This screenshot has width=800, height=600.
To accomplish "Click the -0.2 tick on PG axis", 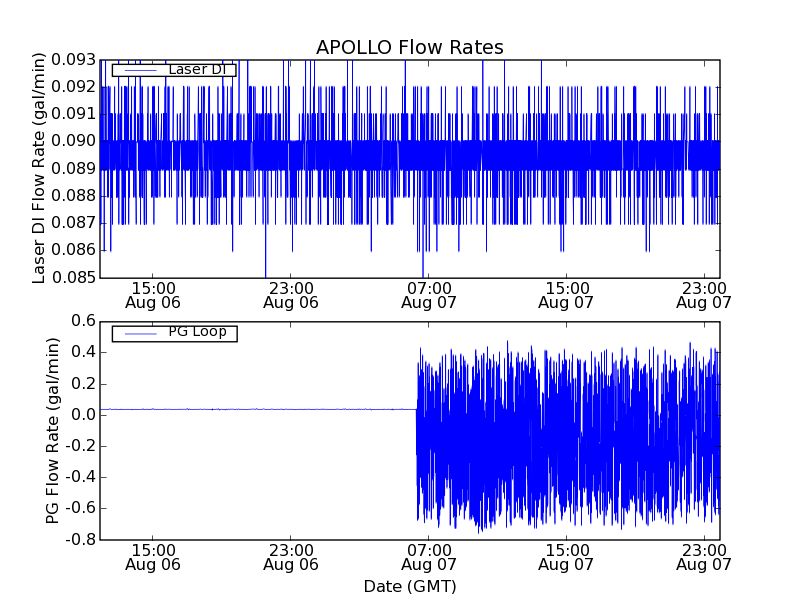I will pyautogui.click(x=81, y=446).
